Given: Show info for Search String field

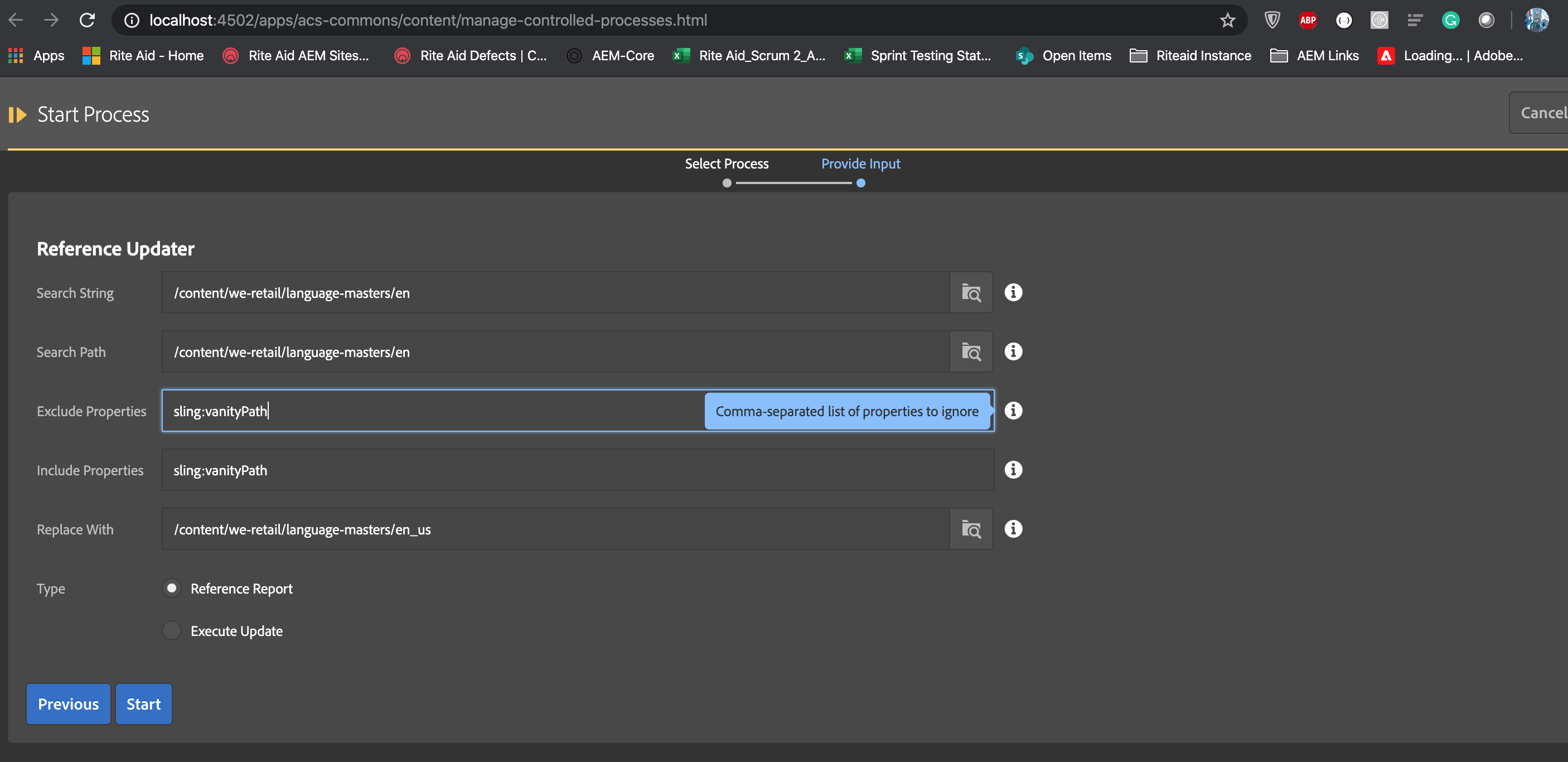Looking at the screenshot, I should (1013, 292).
